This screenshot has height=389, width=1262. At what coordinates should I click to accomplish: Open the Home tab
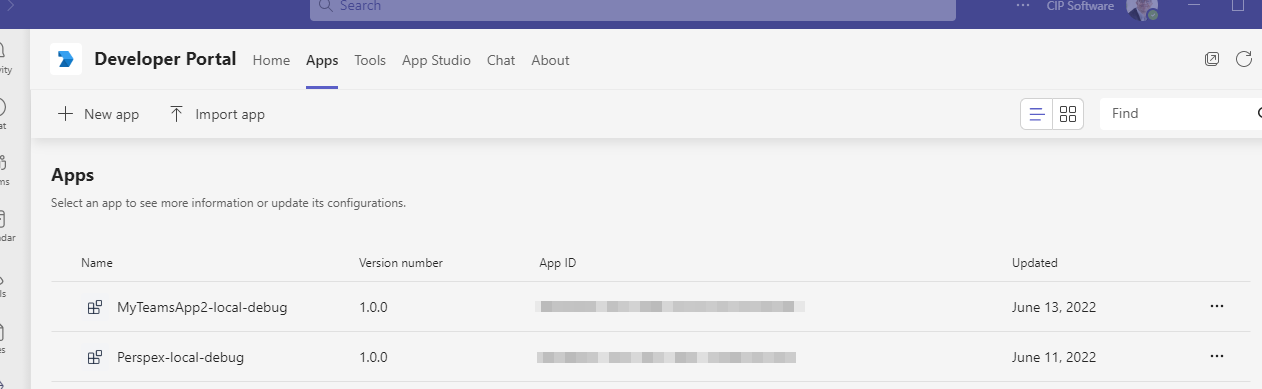[x=271, y=60]
